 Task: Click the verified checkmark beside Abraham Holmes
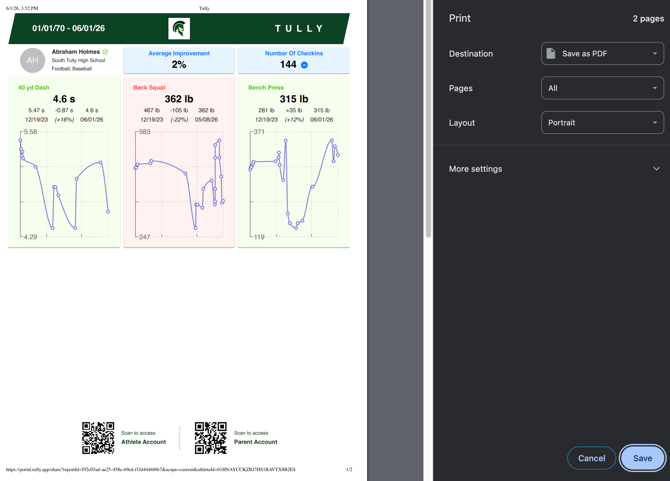[x=106, y=52]
